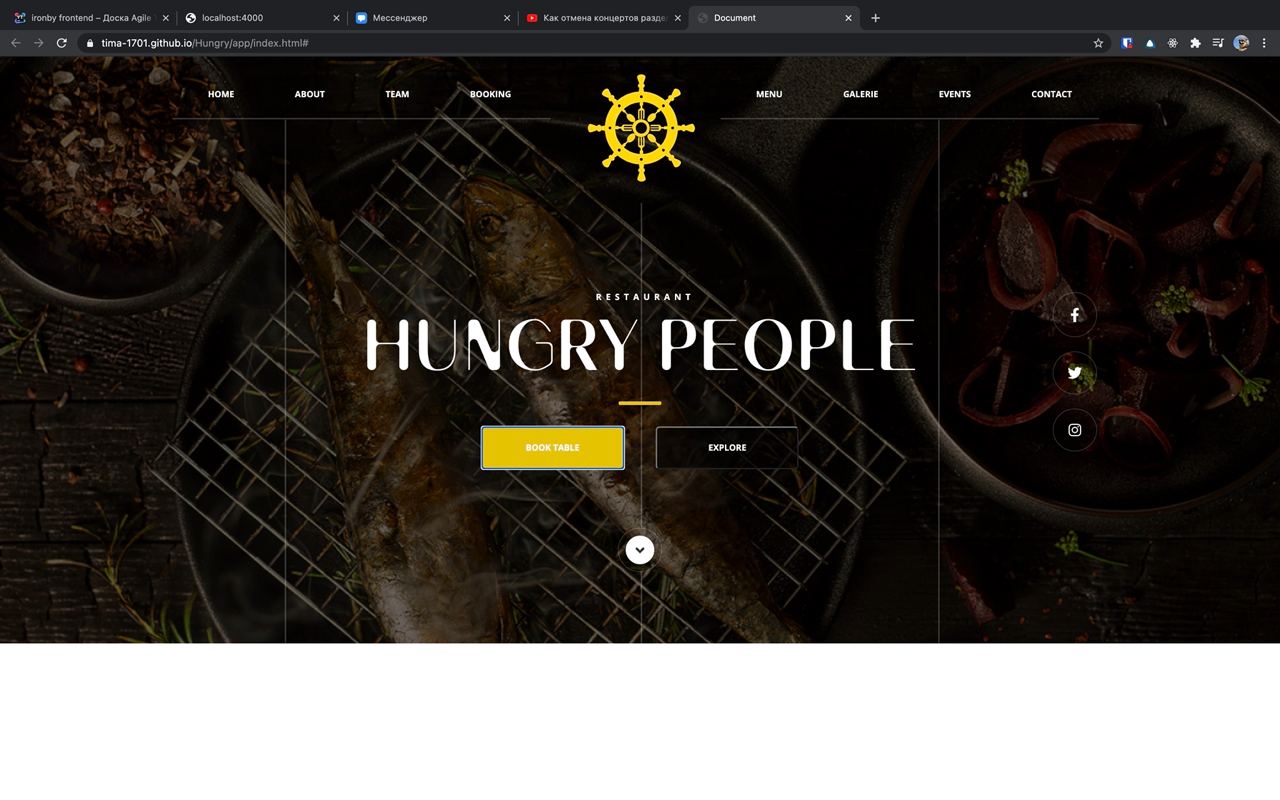Reload the page
The image size is (1280, 800).
(x=62, y=43)
